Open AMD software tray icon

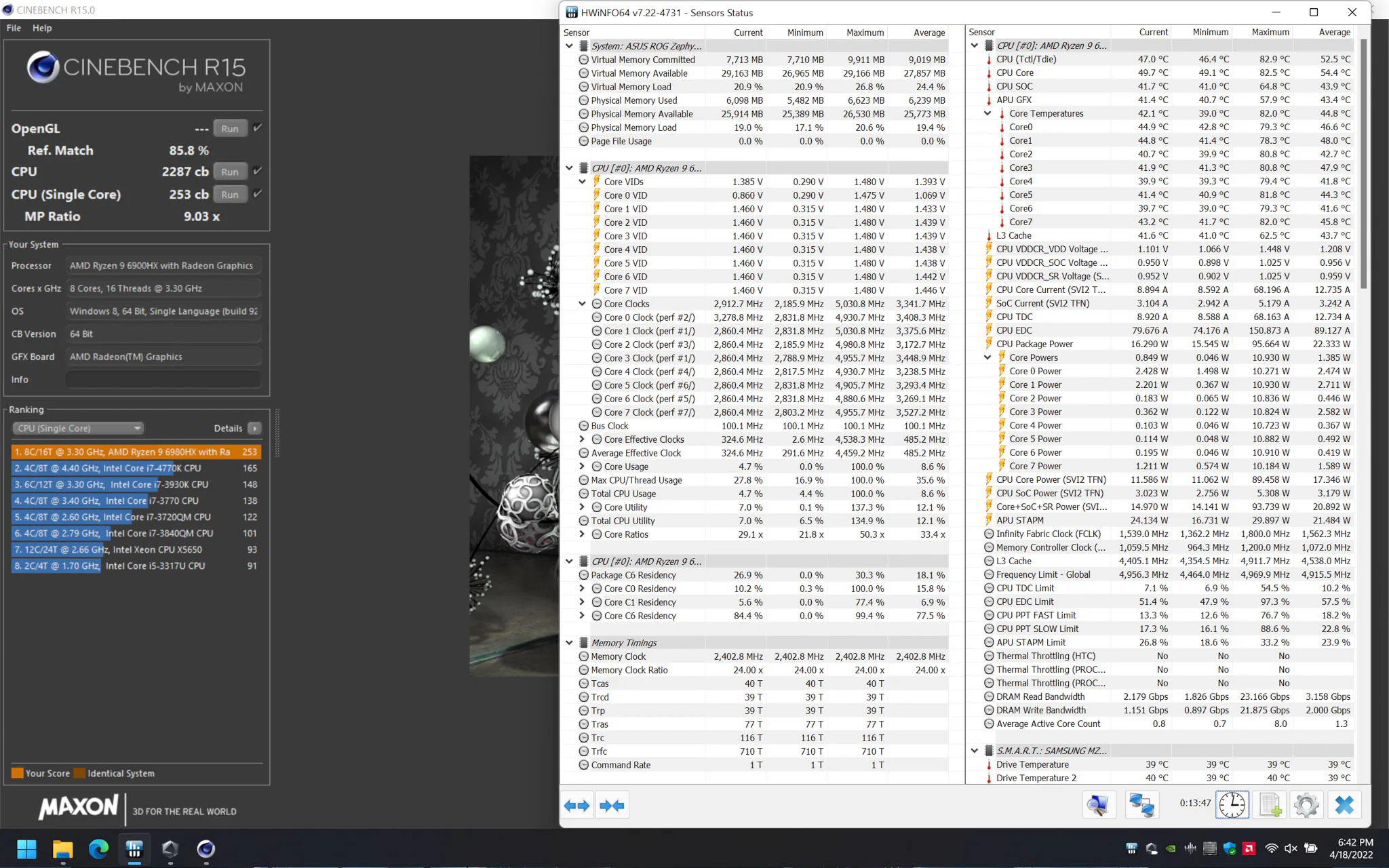point(1249,848)
